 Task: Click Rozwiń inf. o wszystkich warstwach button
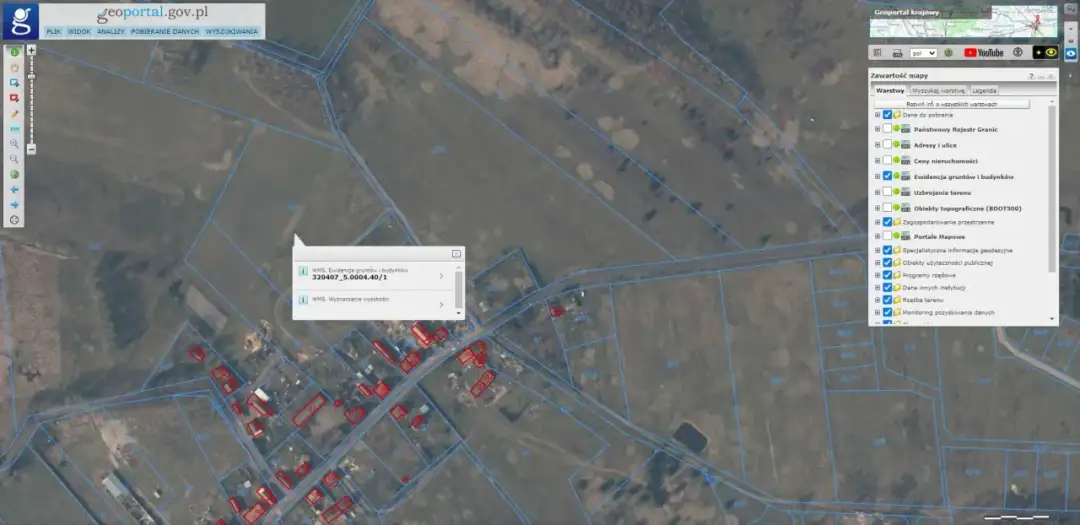coord(951,104)
